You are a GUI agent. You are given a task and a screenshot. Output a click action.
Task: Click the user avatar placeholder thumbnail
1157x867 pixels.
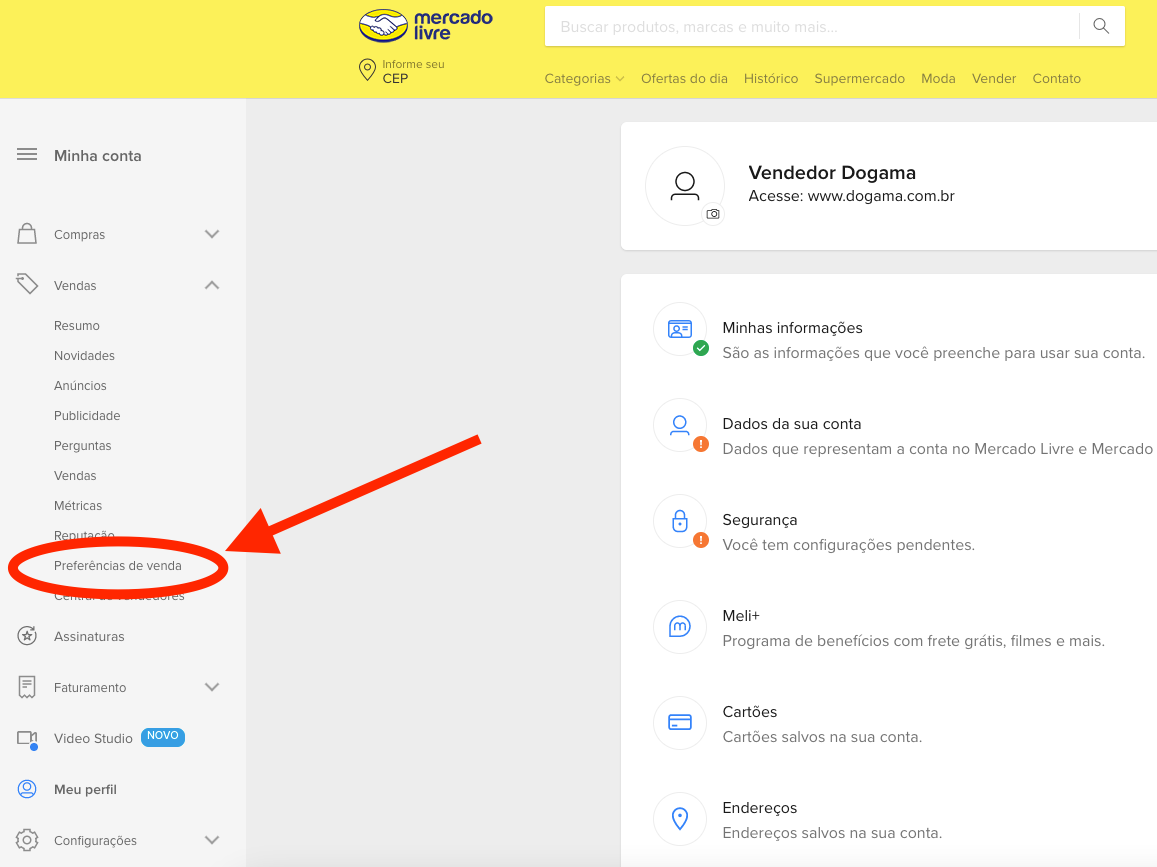(x=685, y=186)
